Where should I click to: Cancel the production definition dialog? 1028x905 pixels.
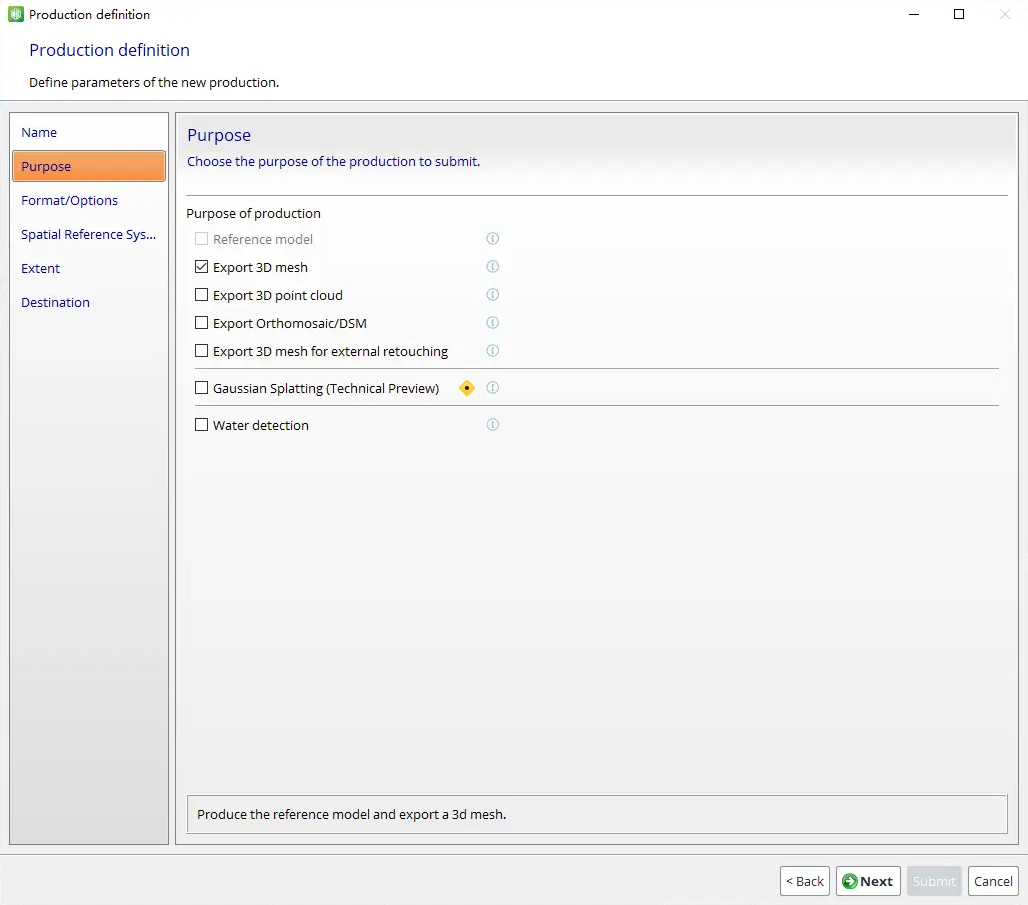(993, 881)
